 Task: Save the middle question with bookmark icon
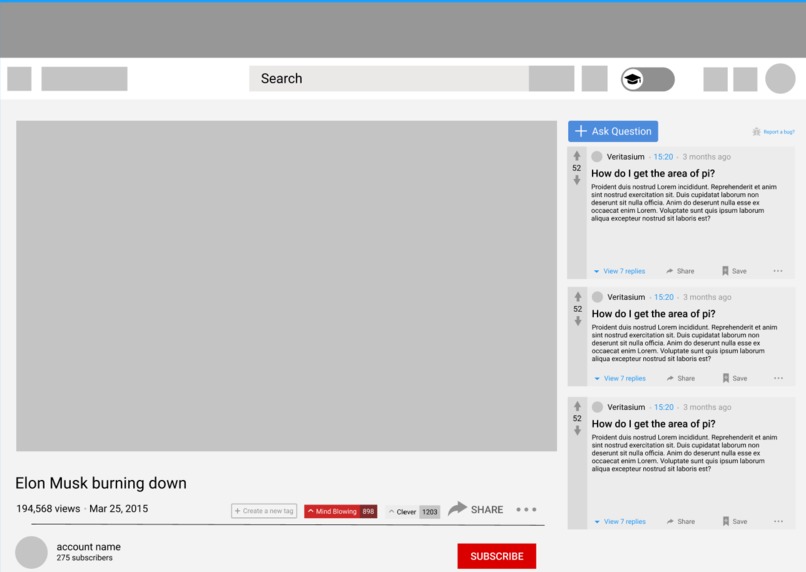click(725, 378)
